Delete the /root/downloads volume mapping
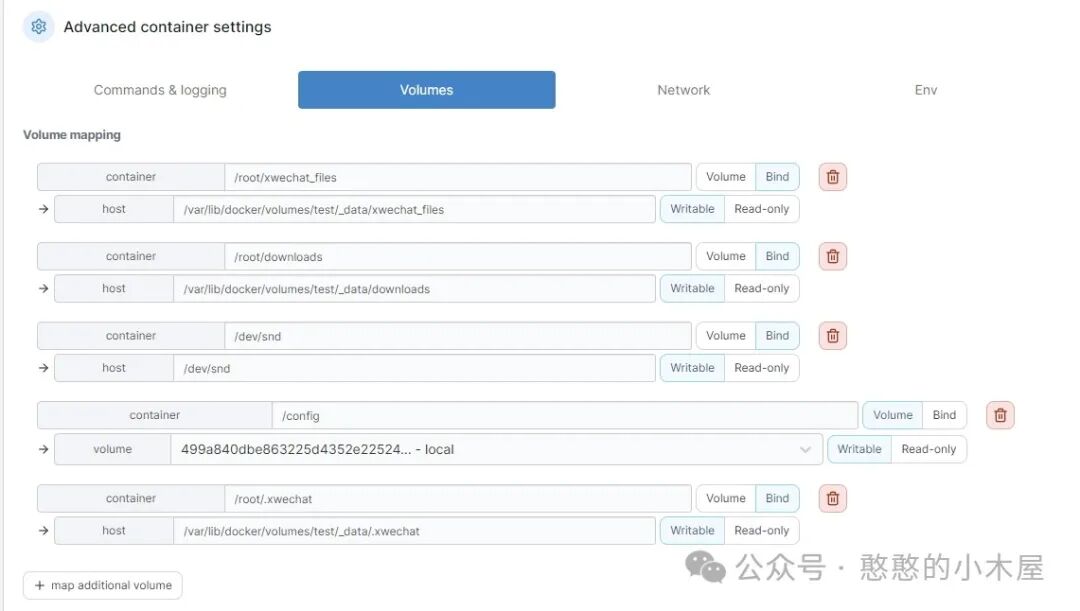Image resolution: width=1080 pixels, height=611 pixels. [832, 256]
